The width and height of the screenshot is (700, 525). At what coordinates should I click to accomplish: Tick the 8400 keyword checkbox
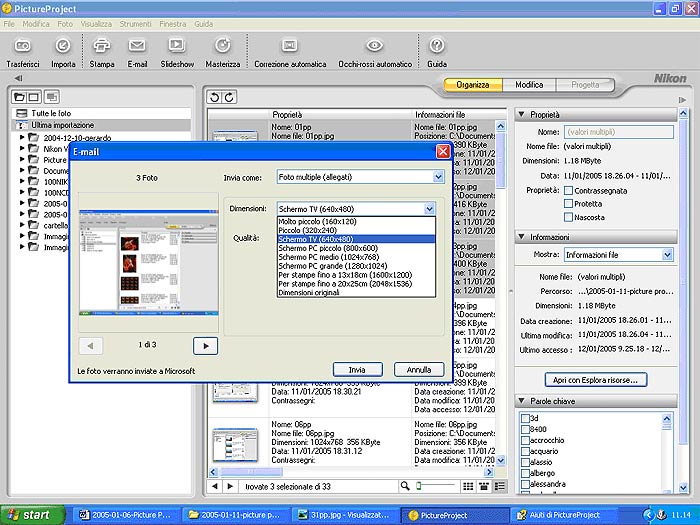(525, 429)
